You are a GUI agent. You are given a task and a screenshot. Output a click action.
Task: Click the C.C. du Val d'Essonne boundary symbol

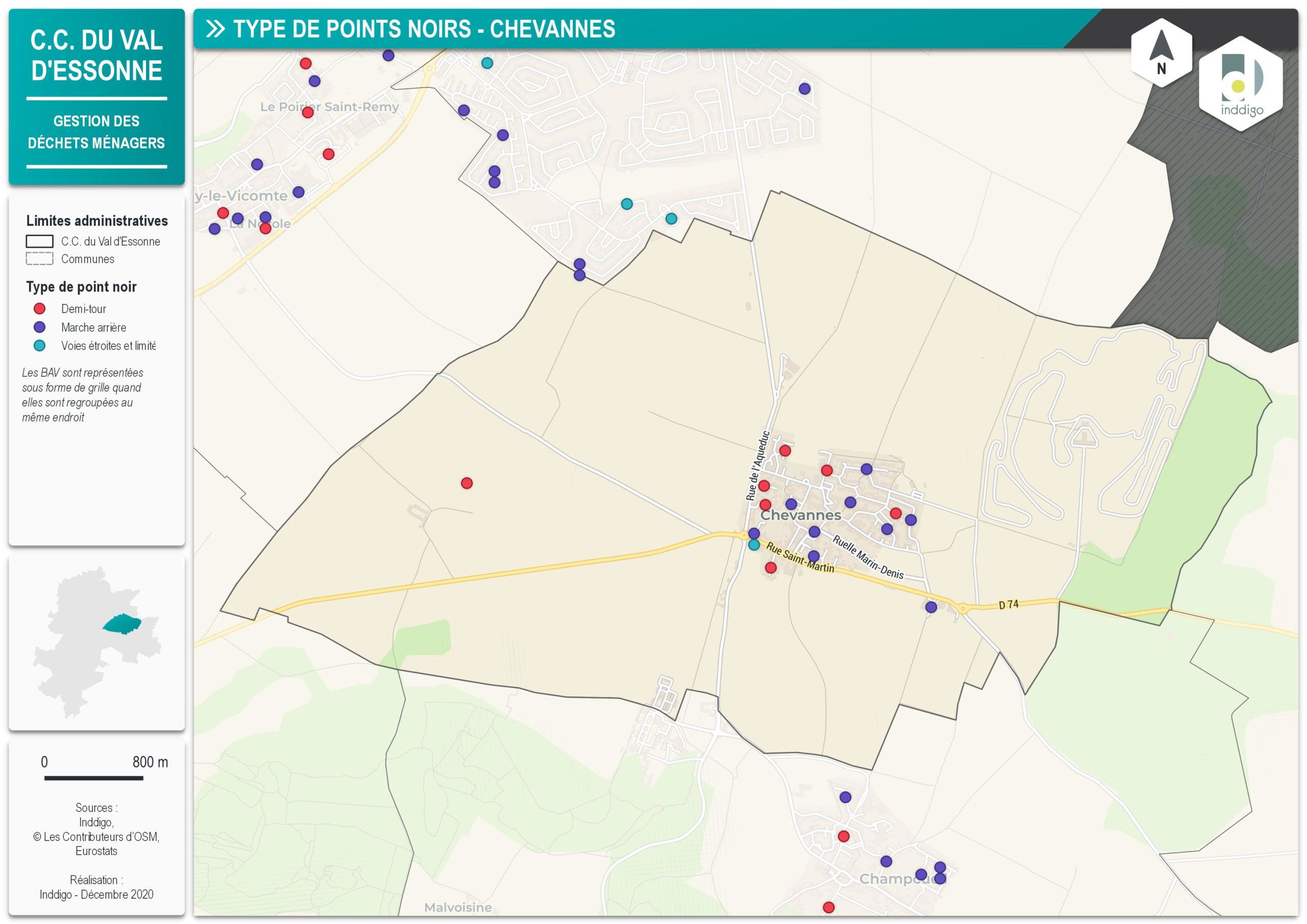point(39,241)
